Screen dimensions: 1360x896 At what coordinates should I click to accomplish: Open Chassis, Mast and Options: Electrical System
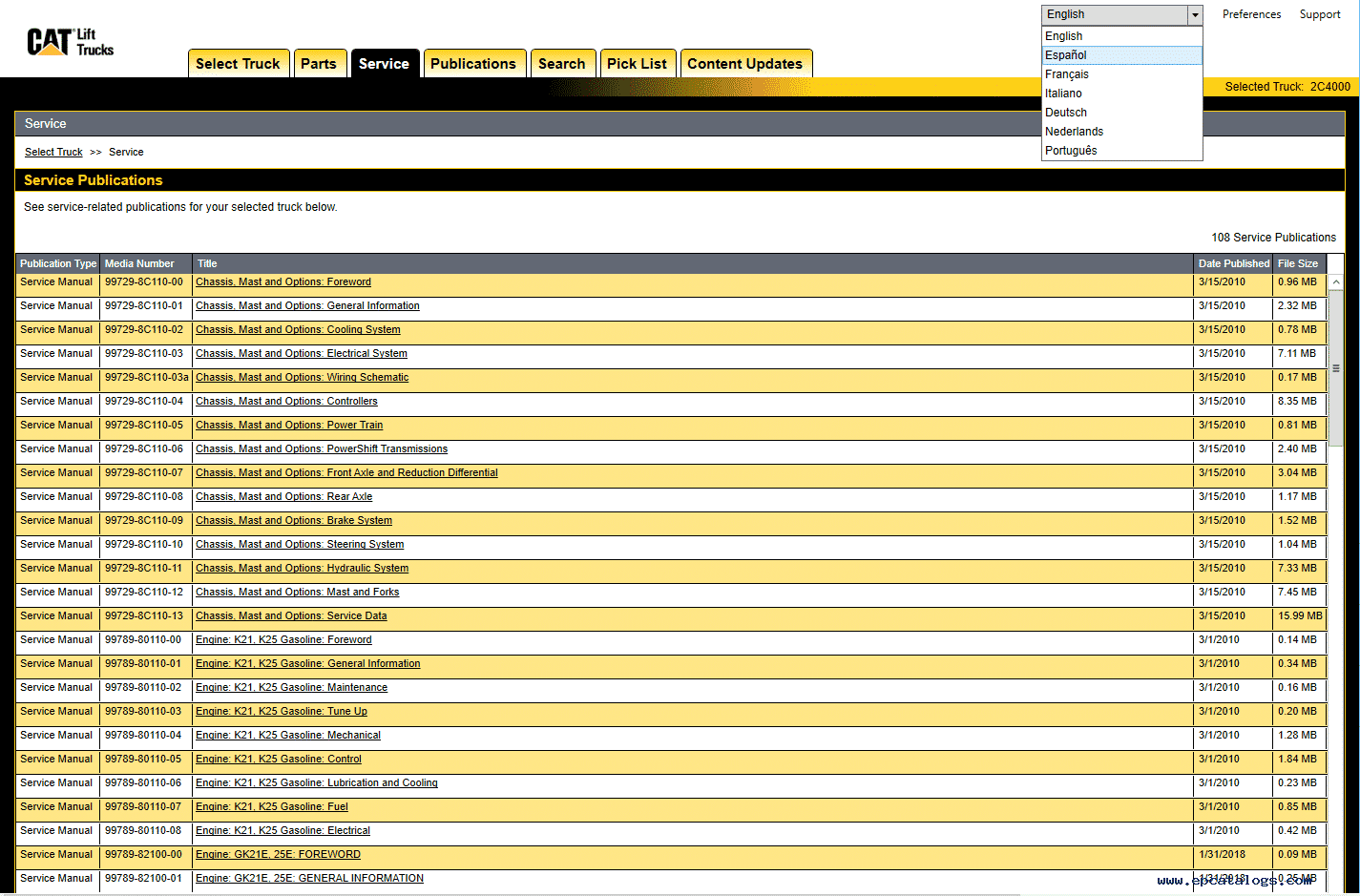click(x=302, y=354)
